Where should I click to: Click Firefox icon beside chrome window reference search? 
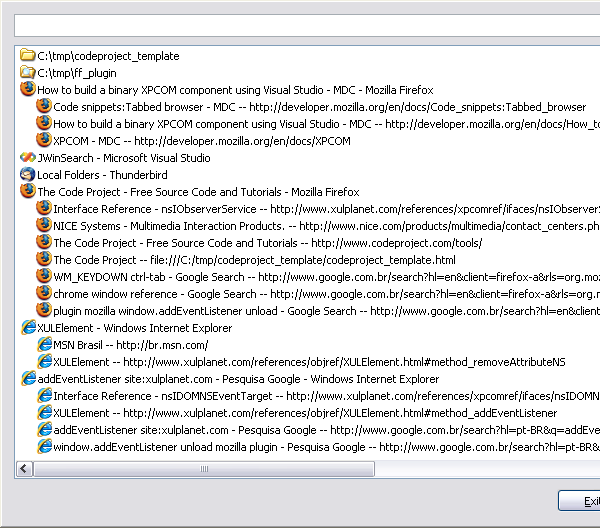coord(44,293)
